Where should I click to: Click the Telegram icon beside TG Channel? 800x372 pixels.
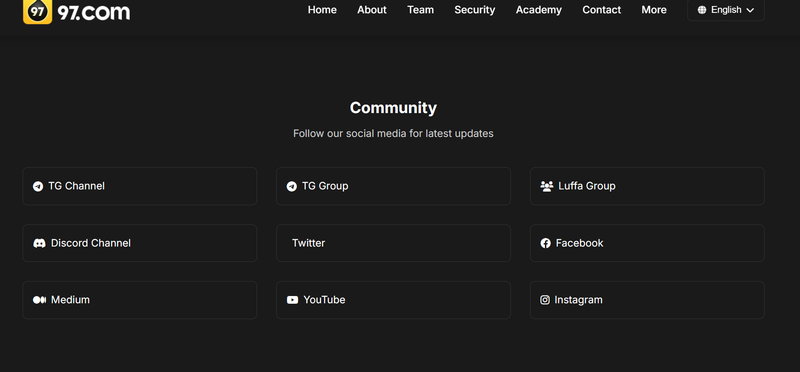click(x=38, y=186)
